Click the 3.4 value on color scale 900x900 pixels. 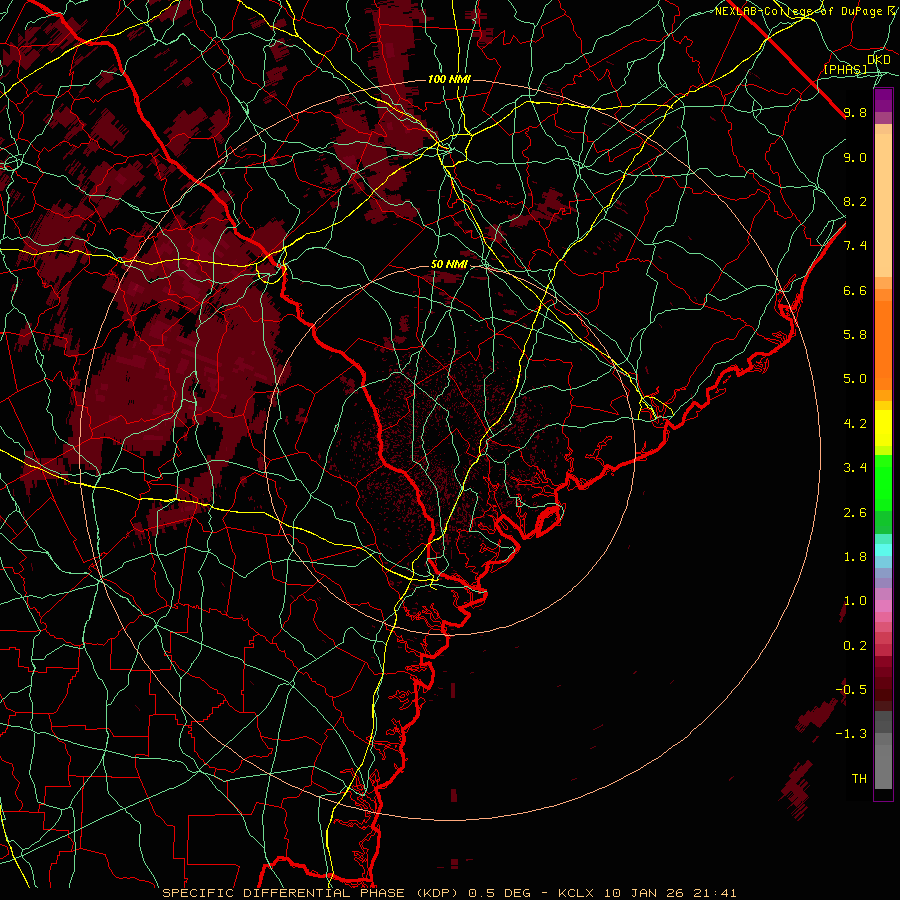click(x=855, y=468)
